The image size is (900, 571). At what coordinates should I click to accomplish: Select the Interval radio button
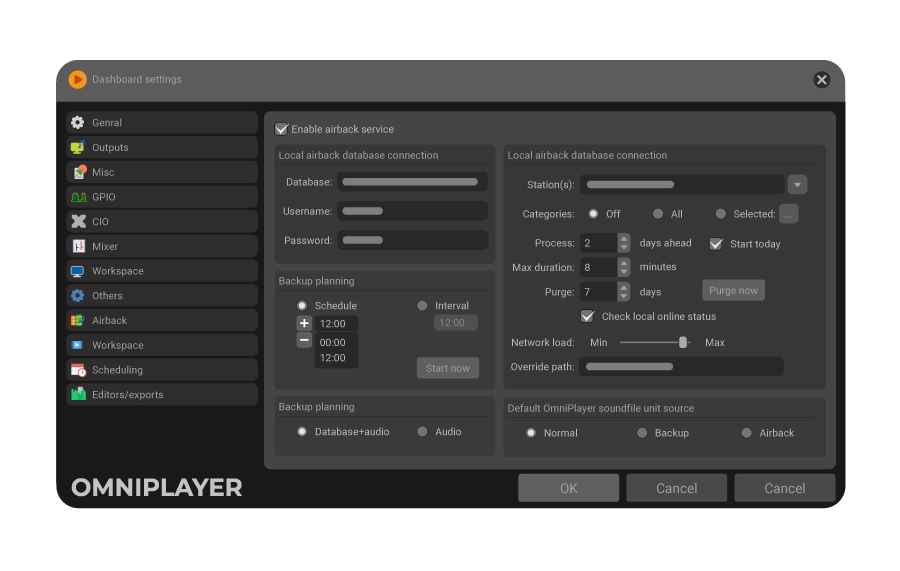[422, 305]
